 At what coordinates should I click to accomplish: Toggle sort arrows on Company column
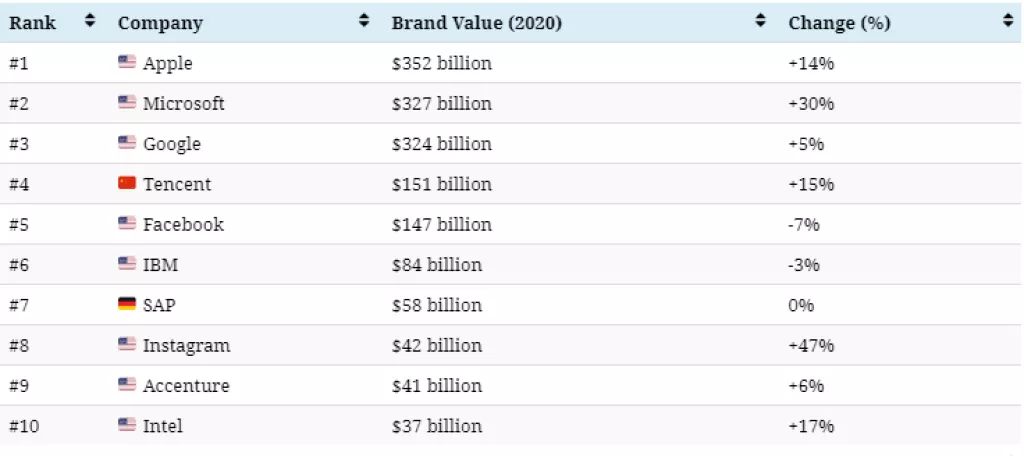tap(364, 21)
